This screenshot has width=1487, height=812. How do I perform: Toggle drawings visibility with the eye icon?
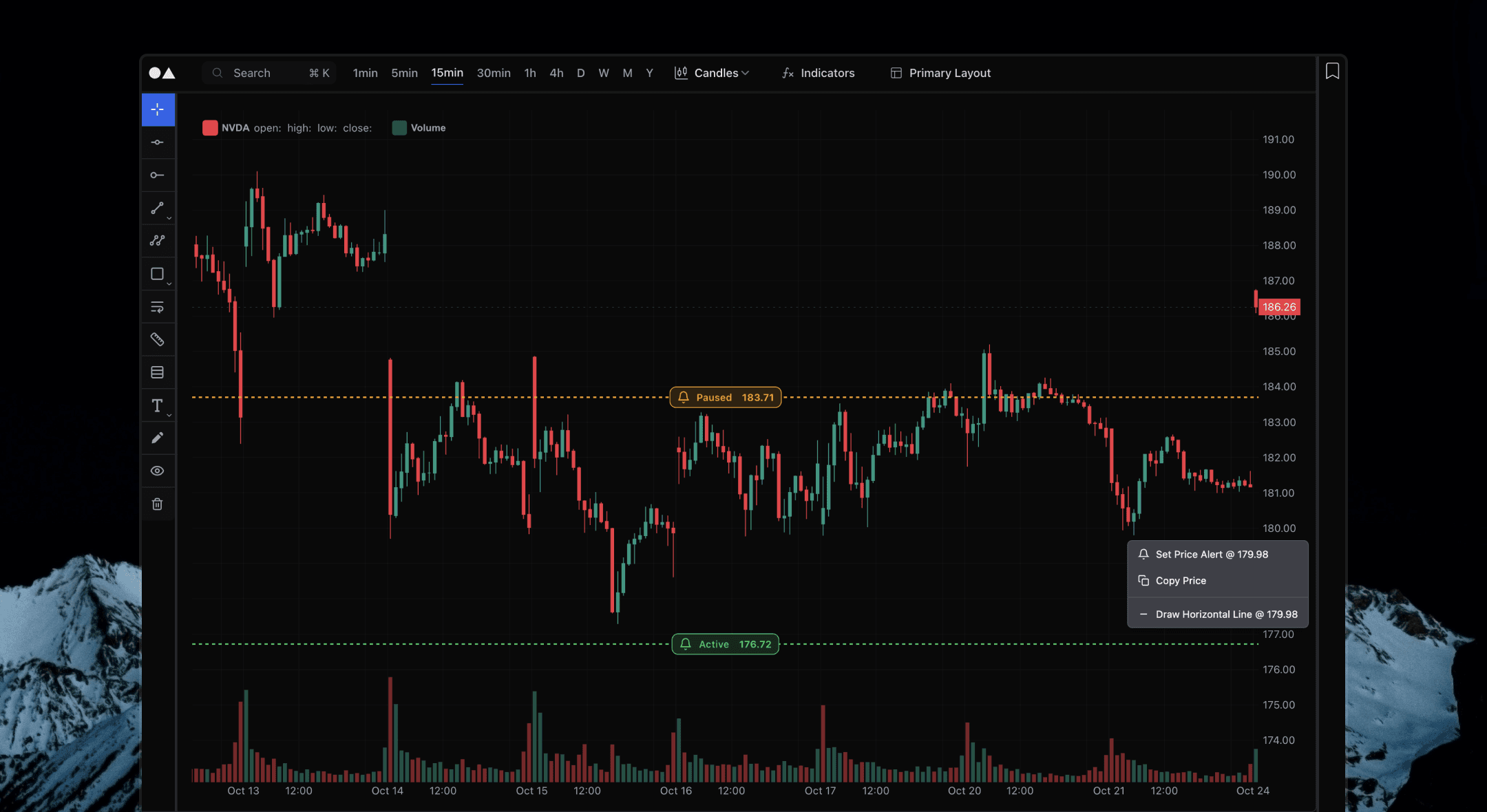[x=158, y=471]
